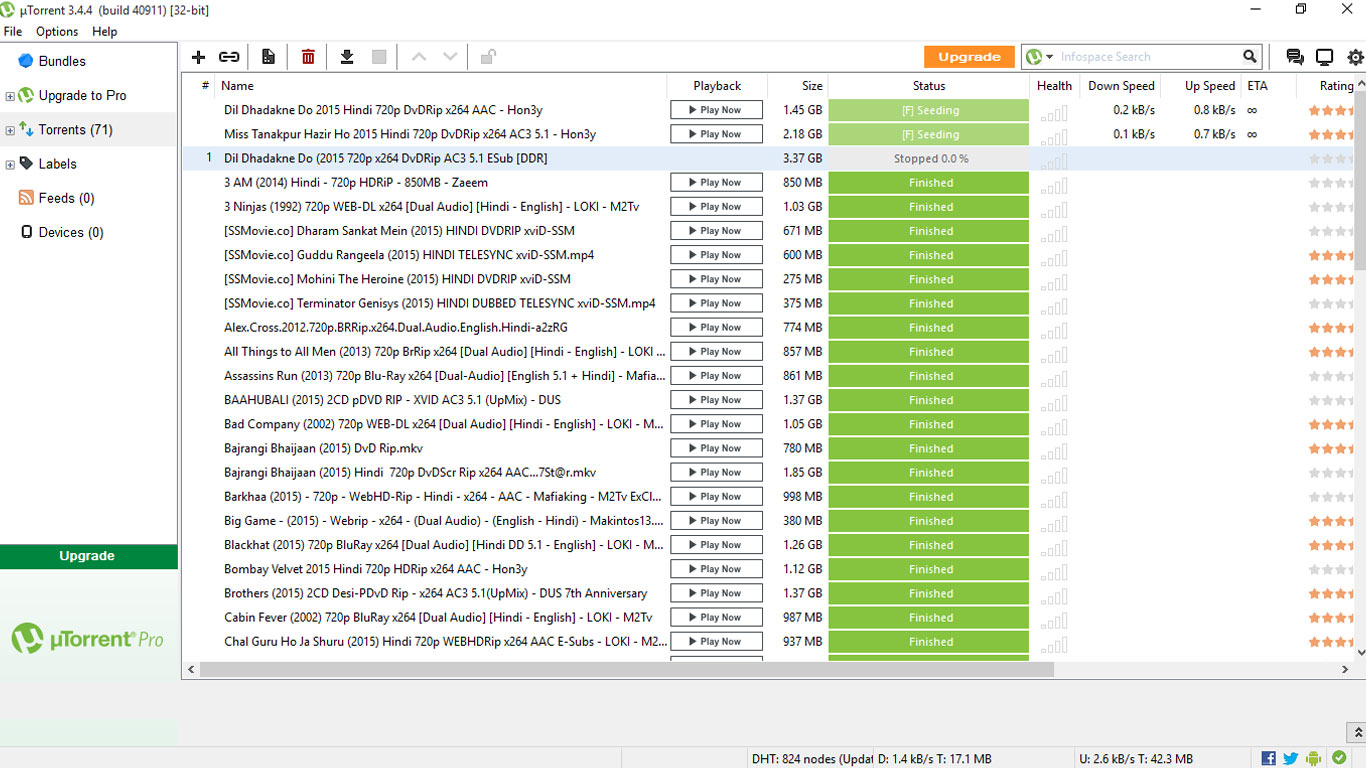The height and width of the screenshot is (768, 1366).
Task: Click the Add Torrent from URL link icon
Action: pos(229,57)
